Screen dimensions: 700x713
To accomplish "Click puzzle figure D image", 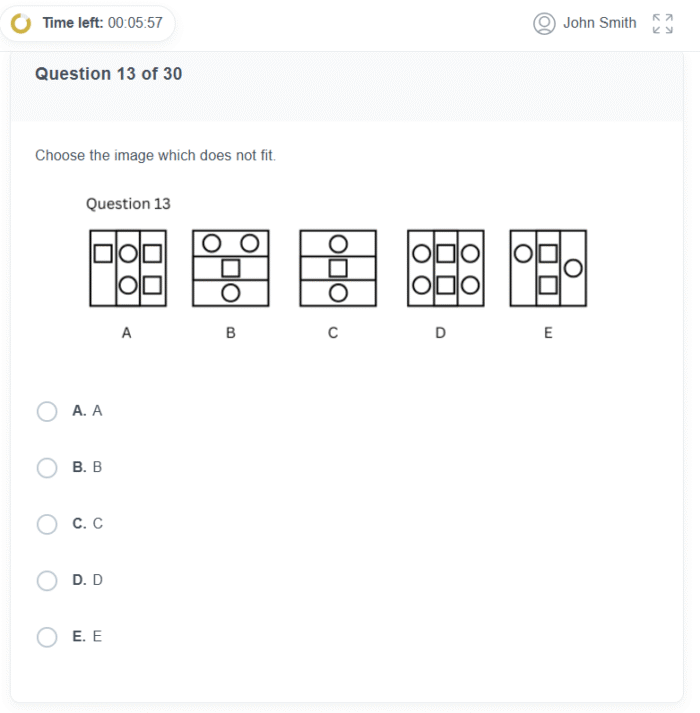I will pyautogui.click(x=445, y=268).
